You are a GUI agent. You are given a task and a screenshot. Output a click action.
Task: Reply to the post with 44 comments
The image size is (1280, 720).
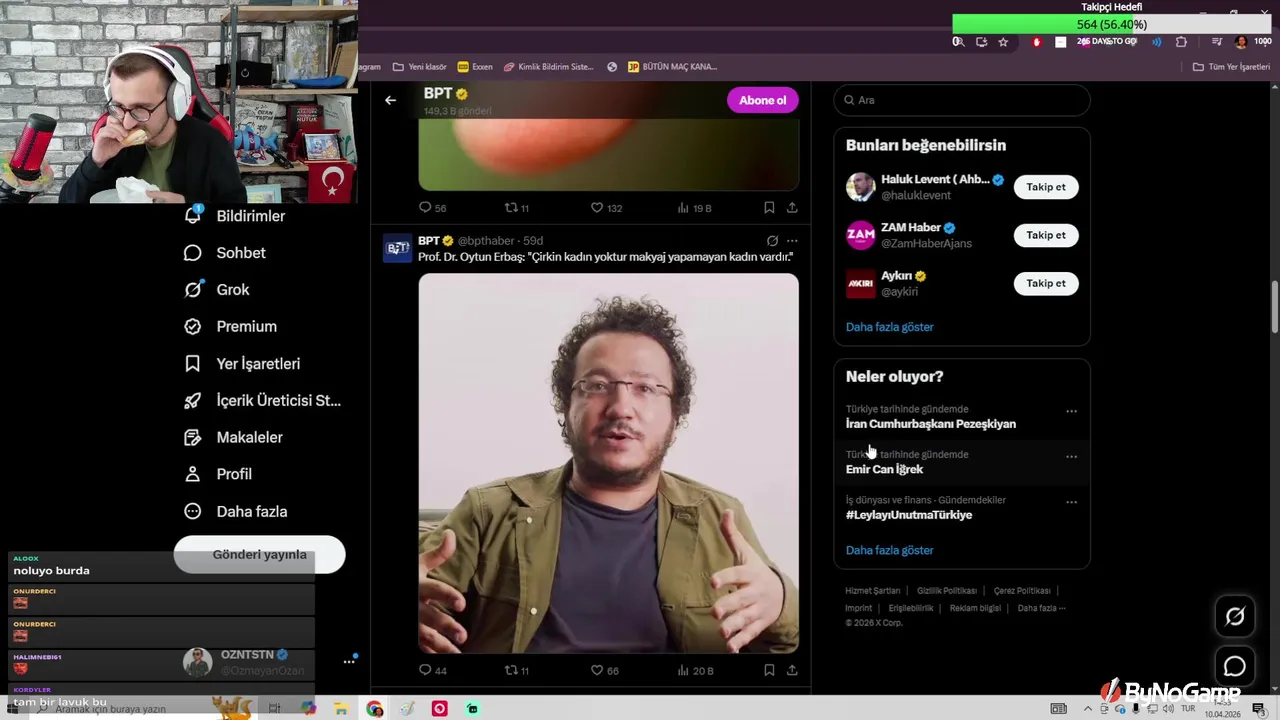click(x=433, y=670)
